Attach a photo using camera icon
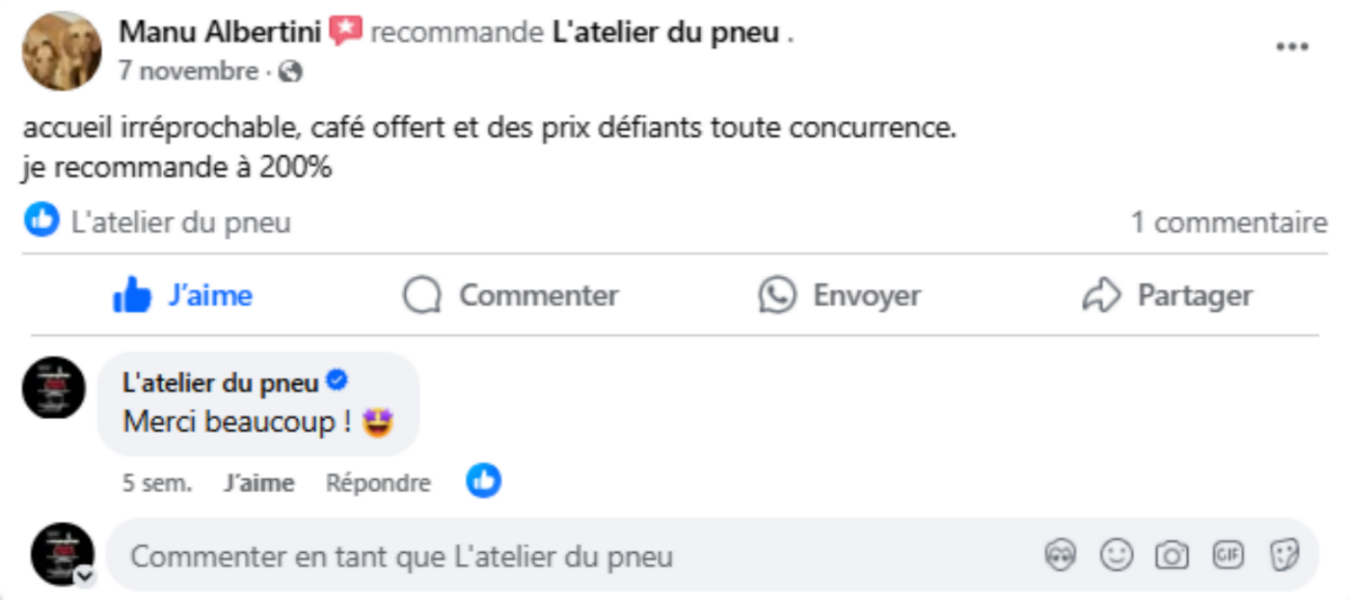 click(x=1171, y=555)
